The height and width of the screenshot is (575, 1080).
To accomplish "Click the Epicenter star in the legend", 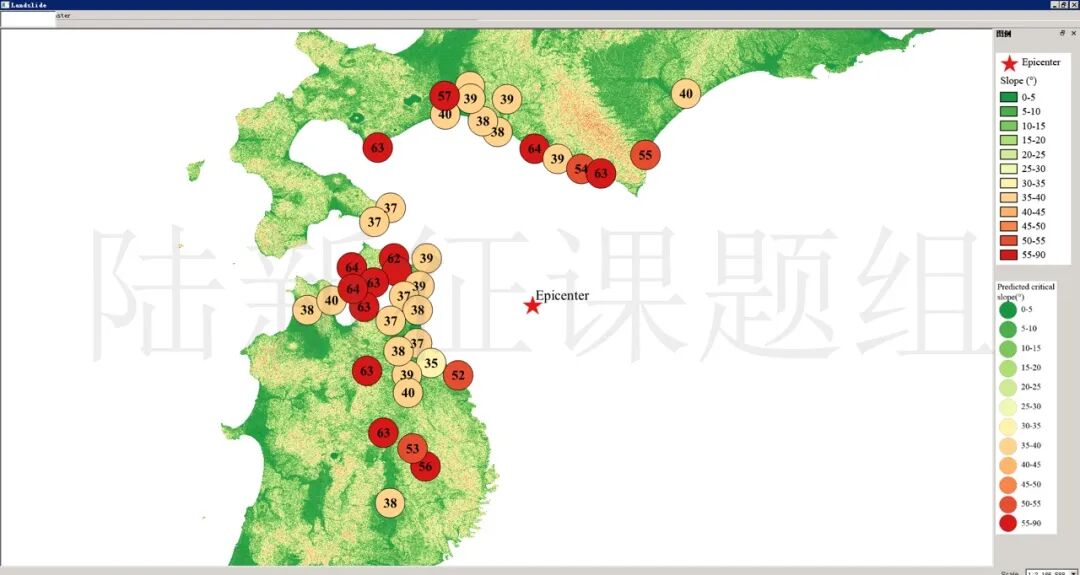I will [x=1009, y=63].
